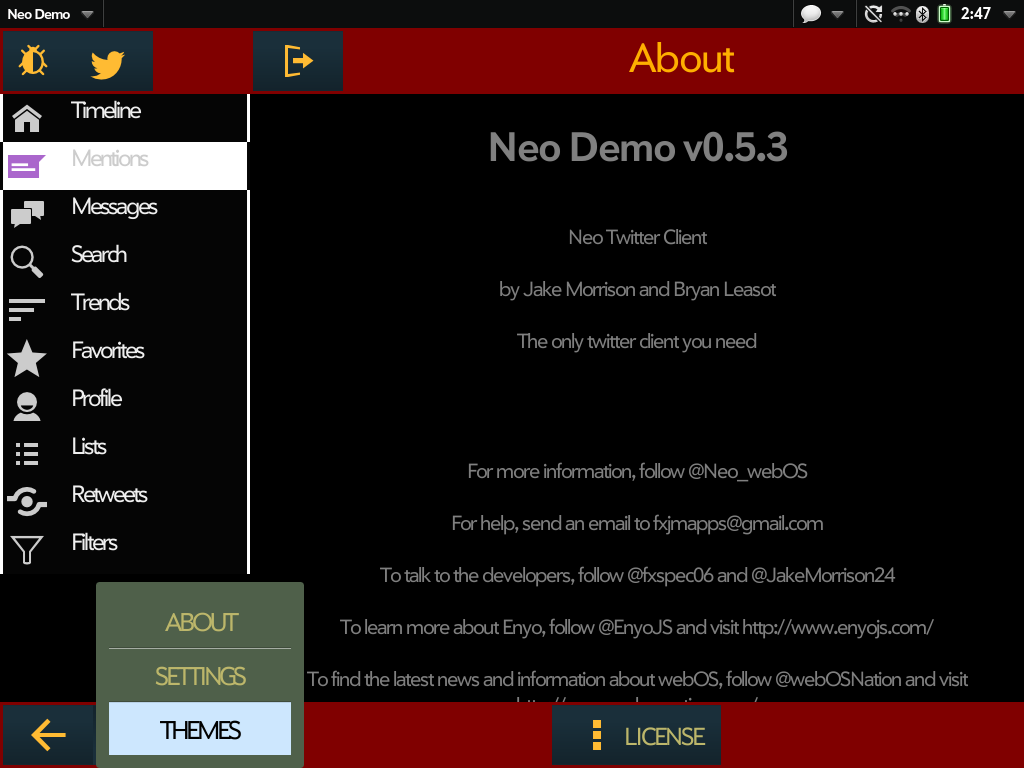This screenshot has width=1024, height=768.
Task: Select THEMES in the popup menu
Action: coord(200,730)
